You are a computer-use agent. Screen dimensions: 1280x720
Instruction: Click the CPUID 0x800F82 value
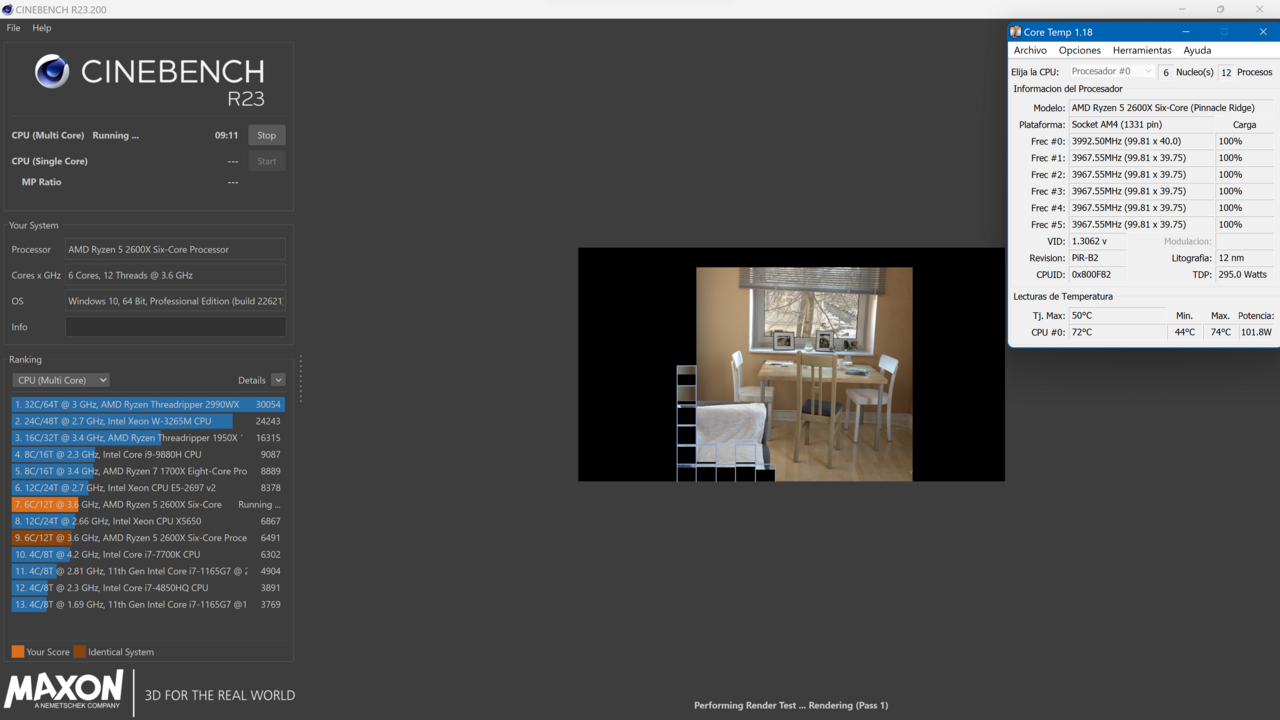(x=1097, y=275)
